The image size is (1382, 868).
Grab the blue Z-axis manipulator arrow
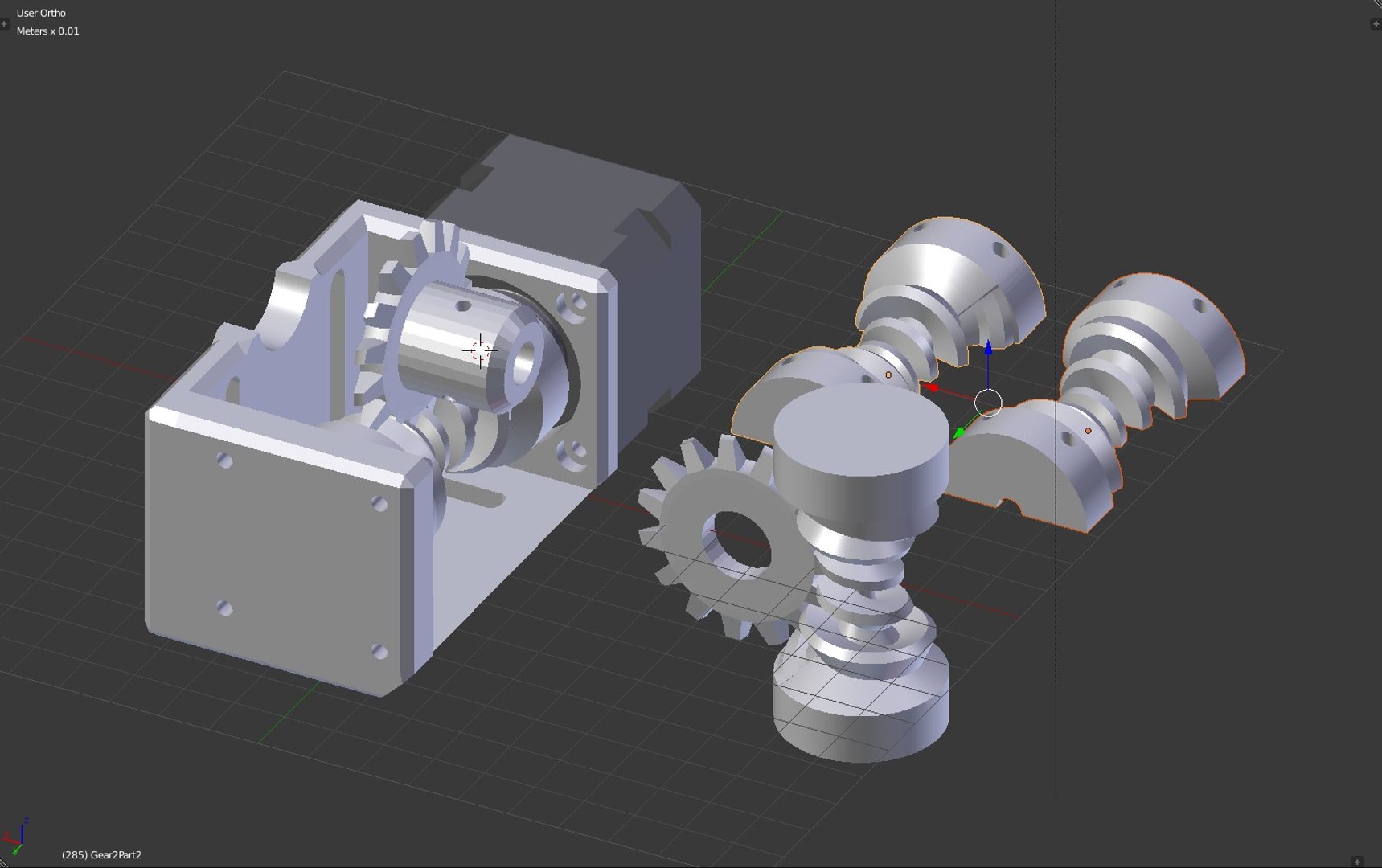[988, 349]
